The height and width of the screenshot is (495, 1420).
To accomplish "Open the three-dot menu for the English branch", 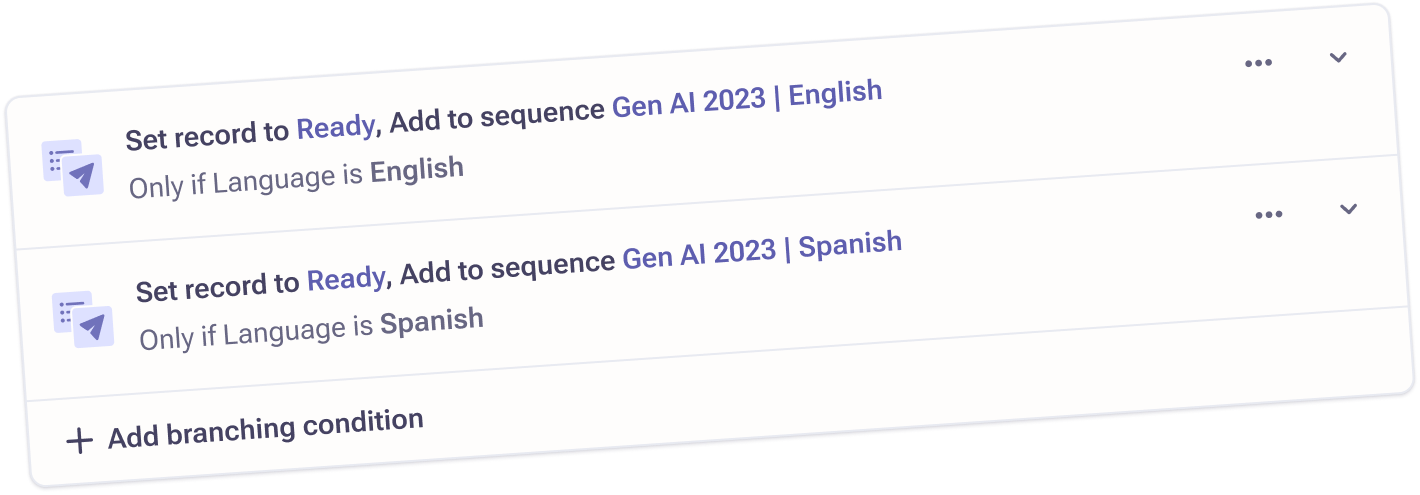I will [x=1258, y=63].
